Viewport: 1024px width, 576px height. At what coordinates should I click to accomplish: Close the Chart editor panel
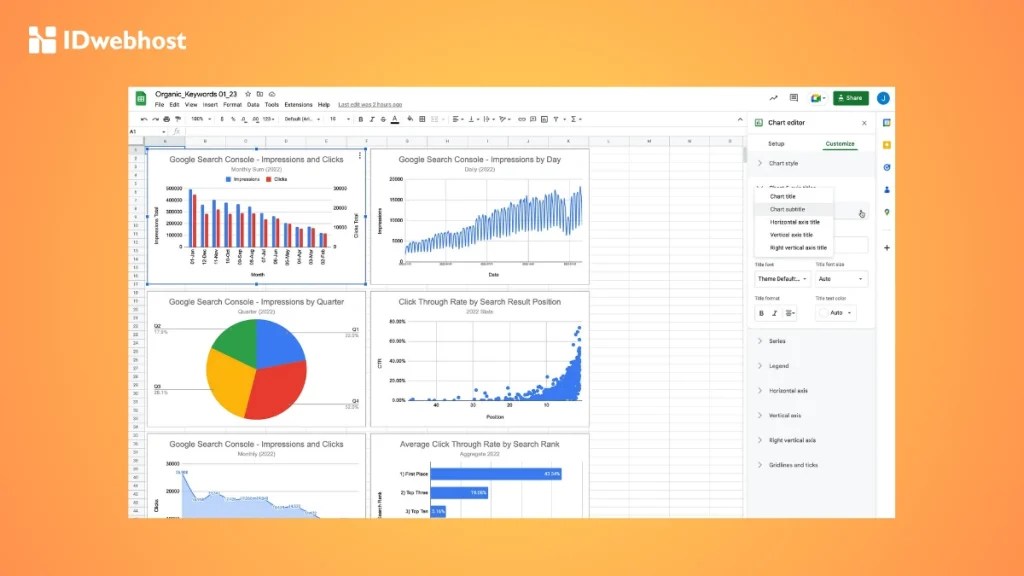pos(864,123)
